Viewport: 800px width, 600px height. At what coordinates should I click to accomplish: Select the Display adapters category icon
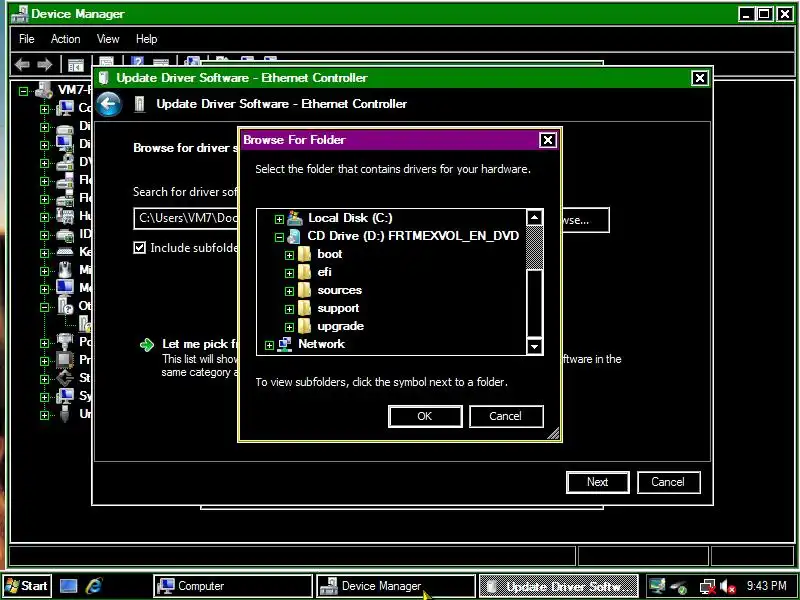(x=65, y=144)
